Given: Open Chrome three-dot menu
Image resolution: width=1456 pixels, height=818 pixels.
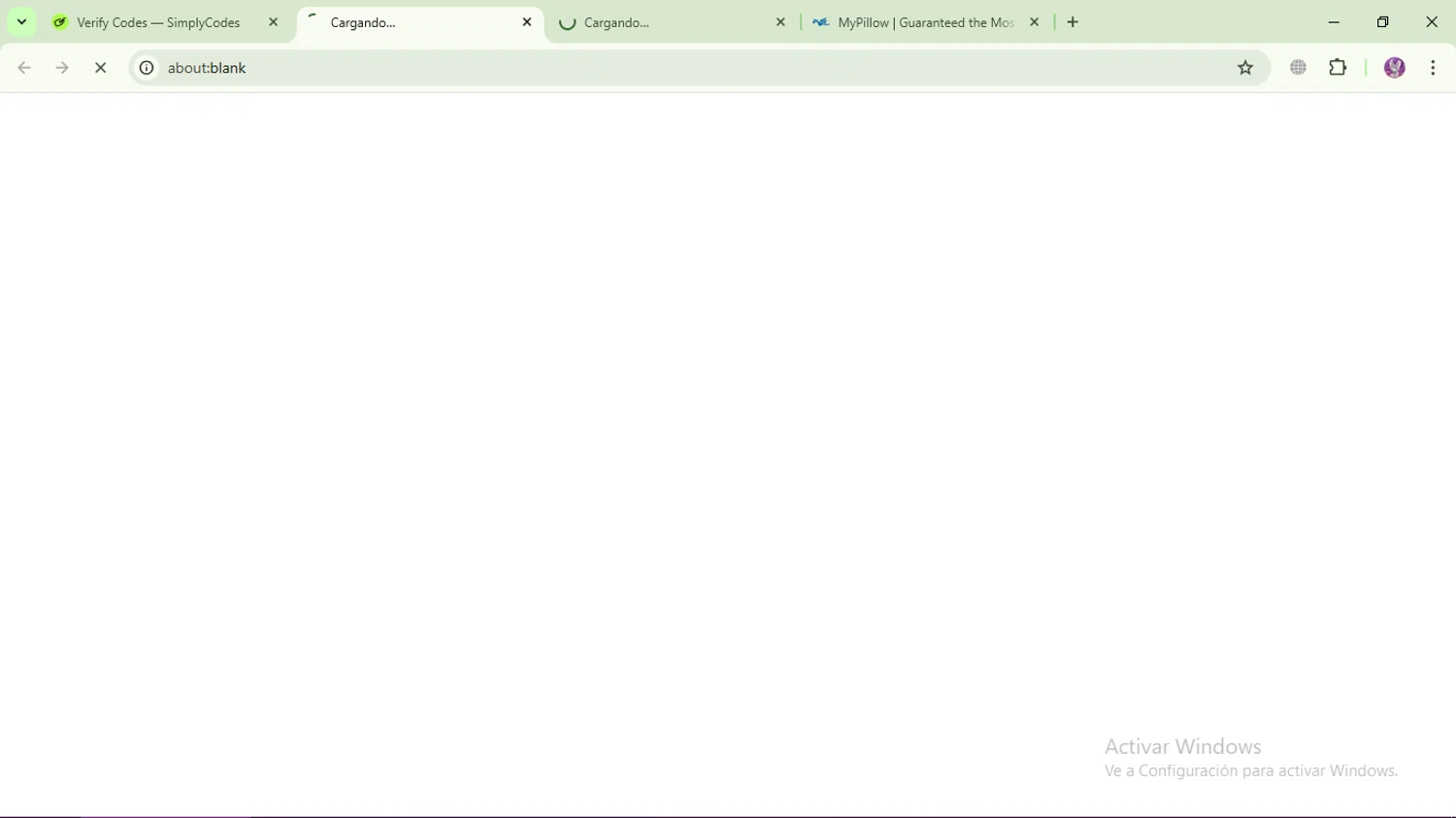Looking at the screenshot, I should [x=1433, y=68].
